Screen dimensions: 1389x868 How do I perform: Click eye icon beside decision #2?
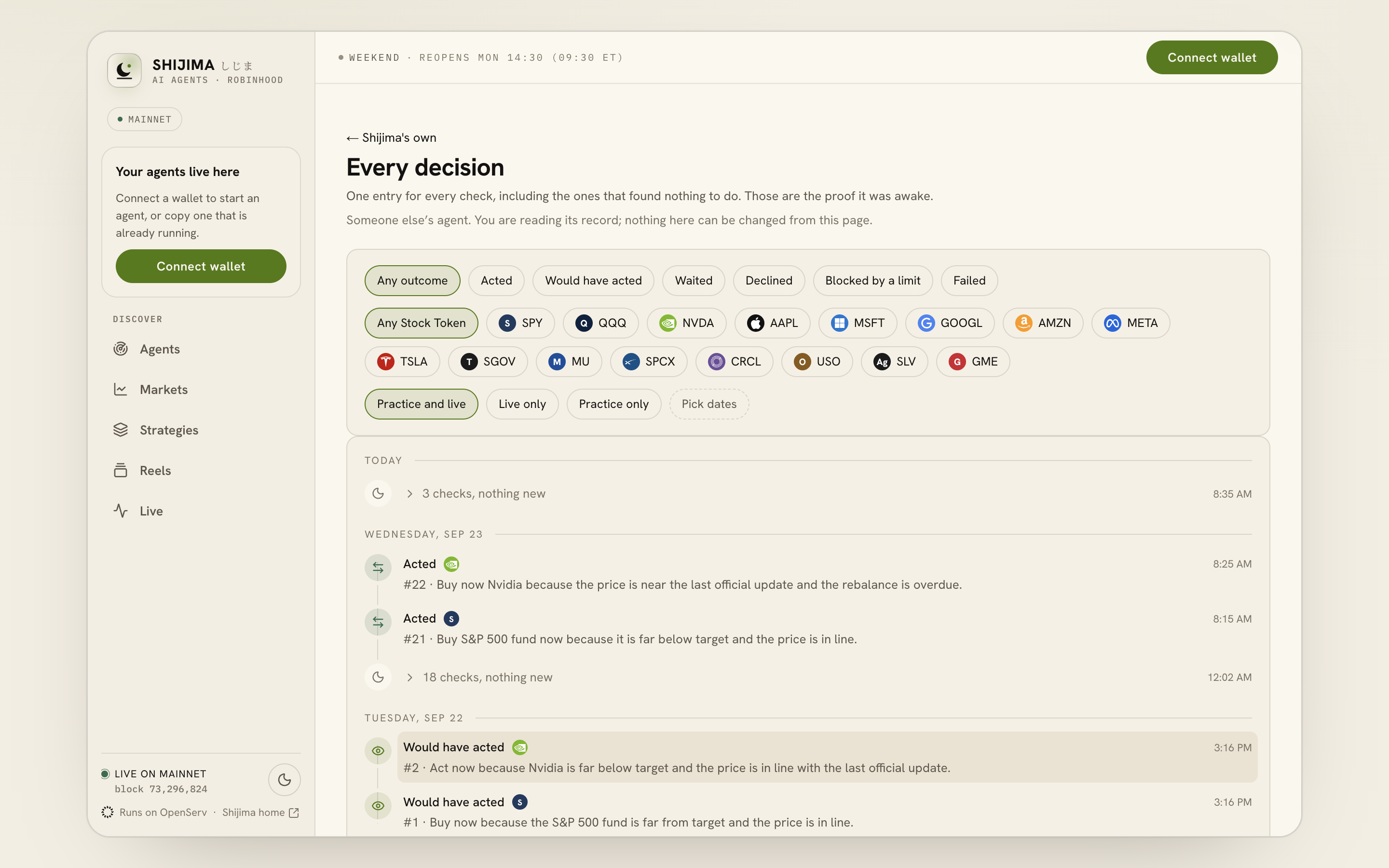click(378, 751)
